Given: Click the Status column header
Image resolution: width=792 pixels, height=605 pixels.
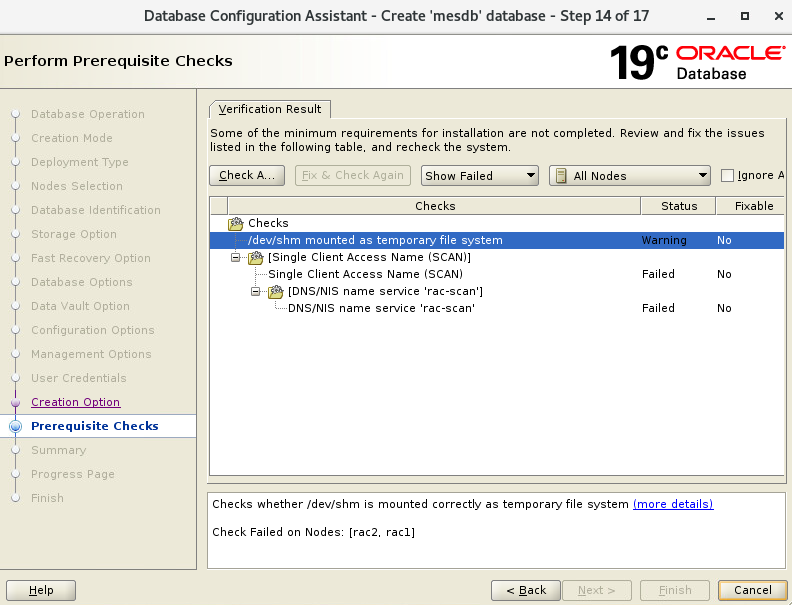Looking at the screenshot, I should tap(679, 206).
